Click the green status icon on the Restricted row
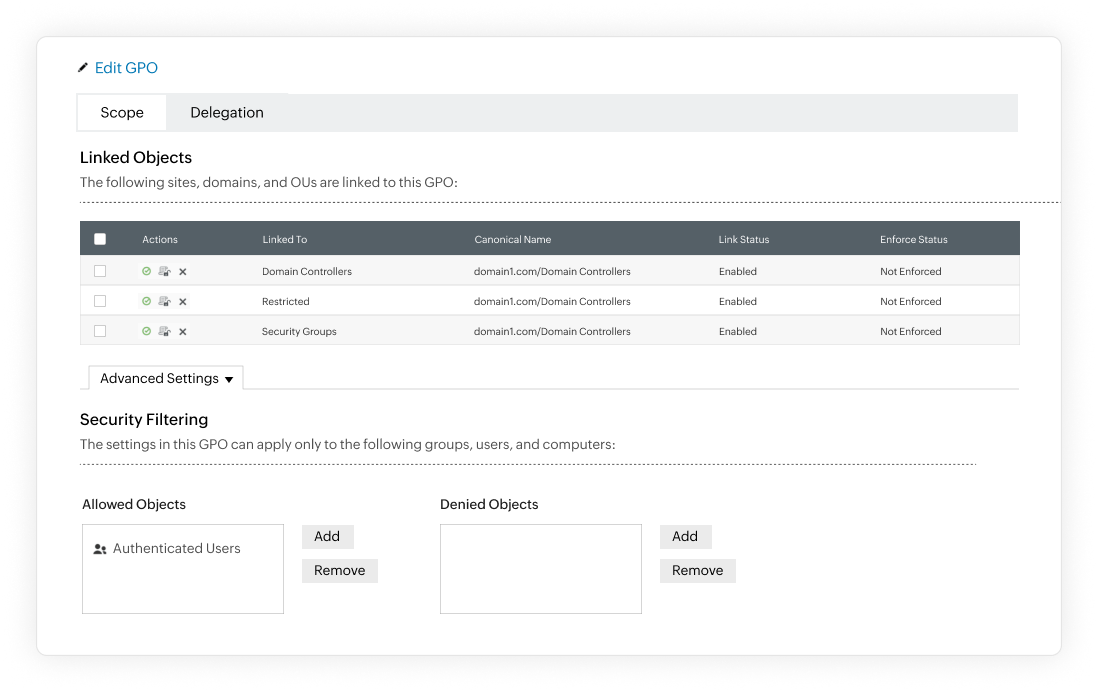This screenshot has height=691, width=1097. 146,301
